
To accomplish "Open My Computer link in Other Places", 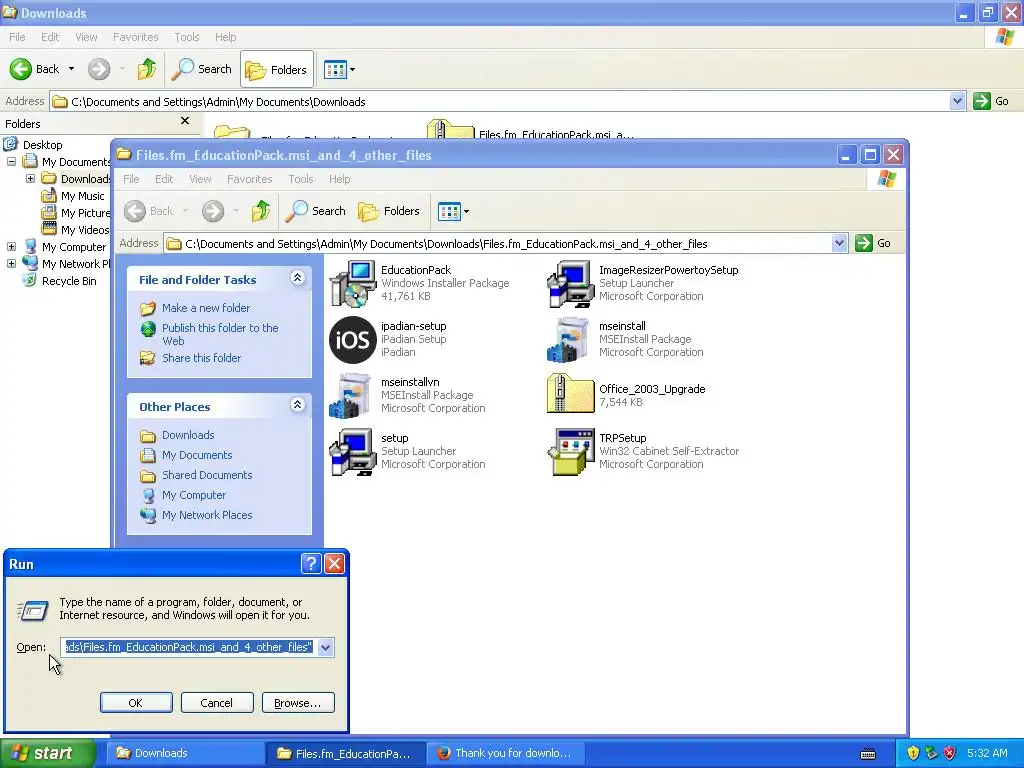I will pyautogui.click(x=194, y=495).
